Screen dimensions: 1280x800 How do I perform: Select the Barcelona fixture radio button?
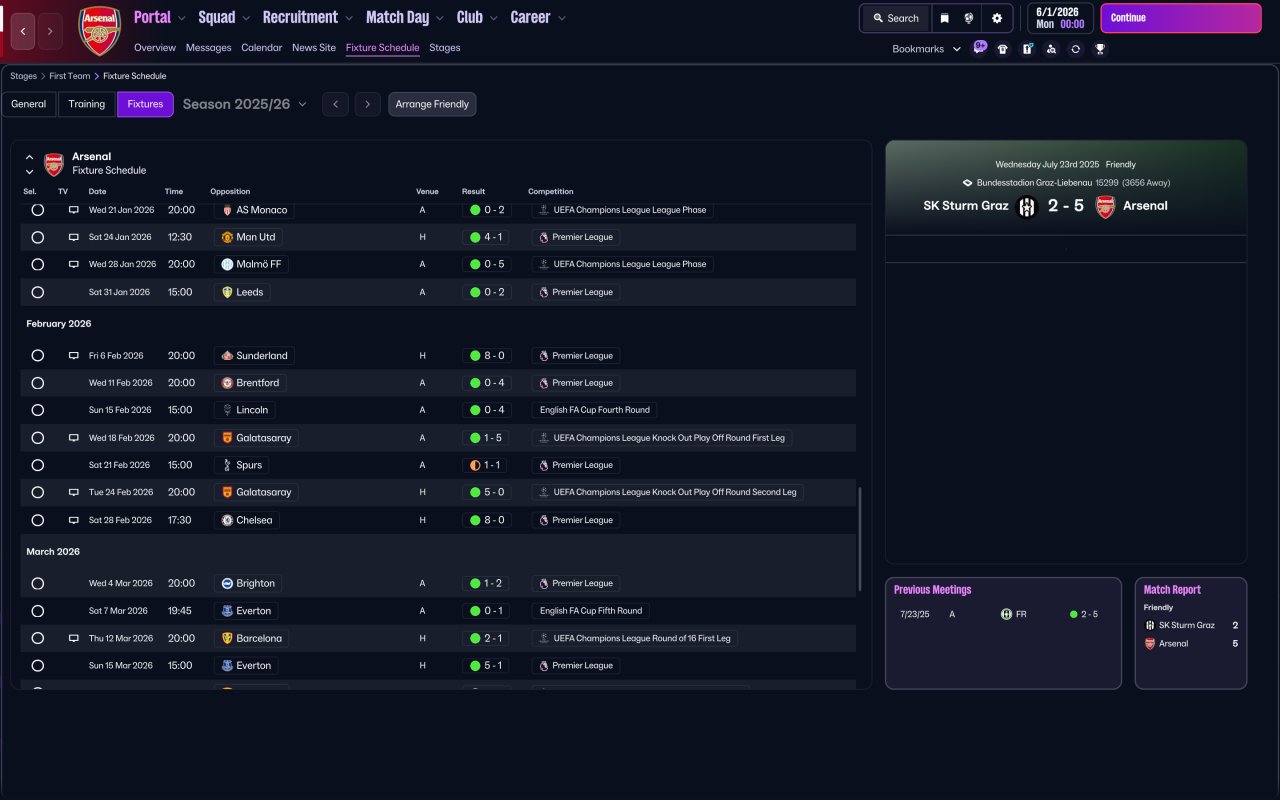click(38, 638)
